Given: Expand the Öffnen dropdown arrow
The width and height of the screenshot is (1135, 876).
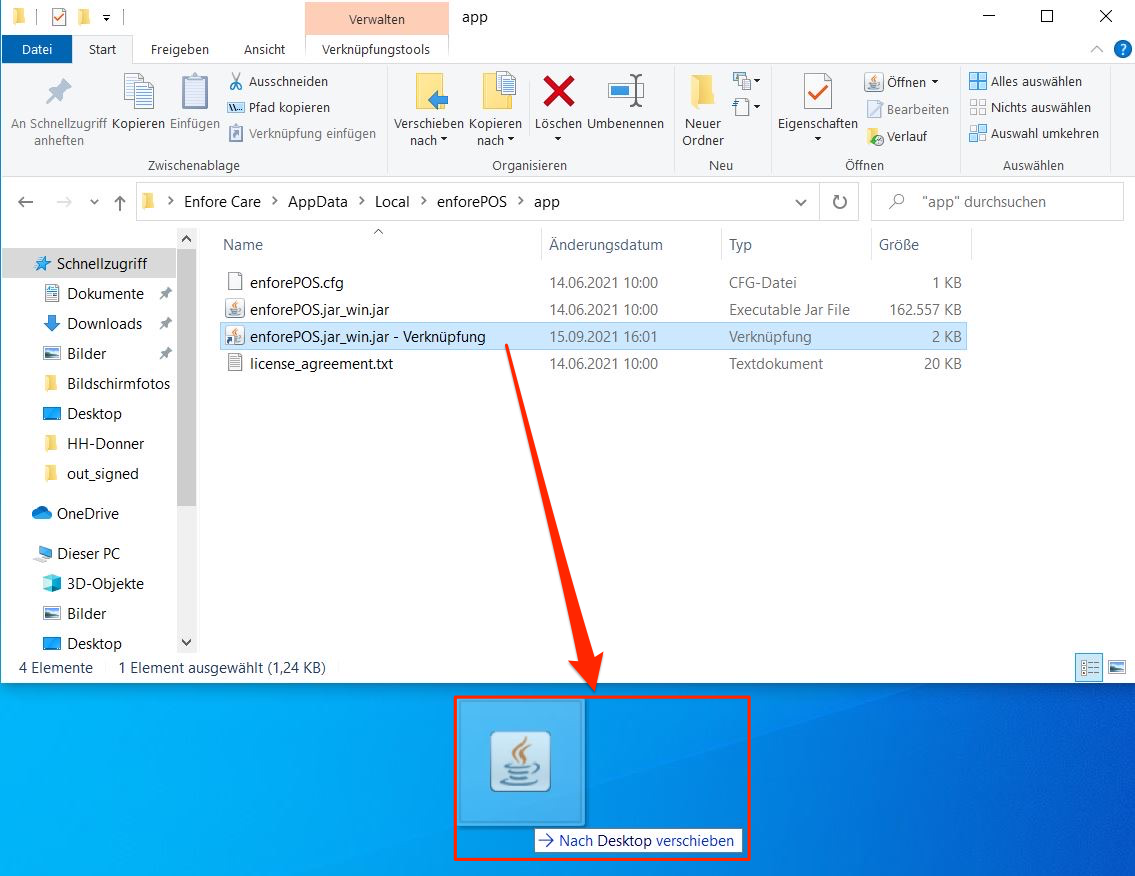Looking at the screenshot, I should [934, 82].
